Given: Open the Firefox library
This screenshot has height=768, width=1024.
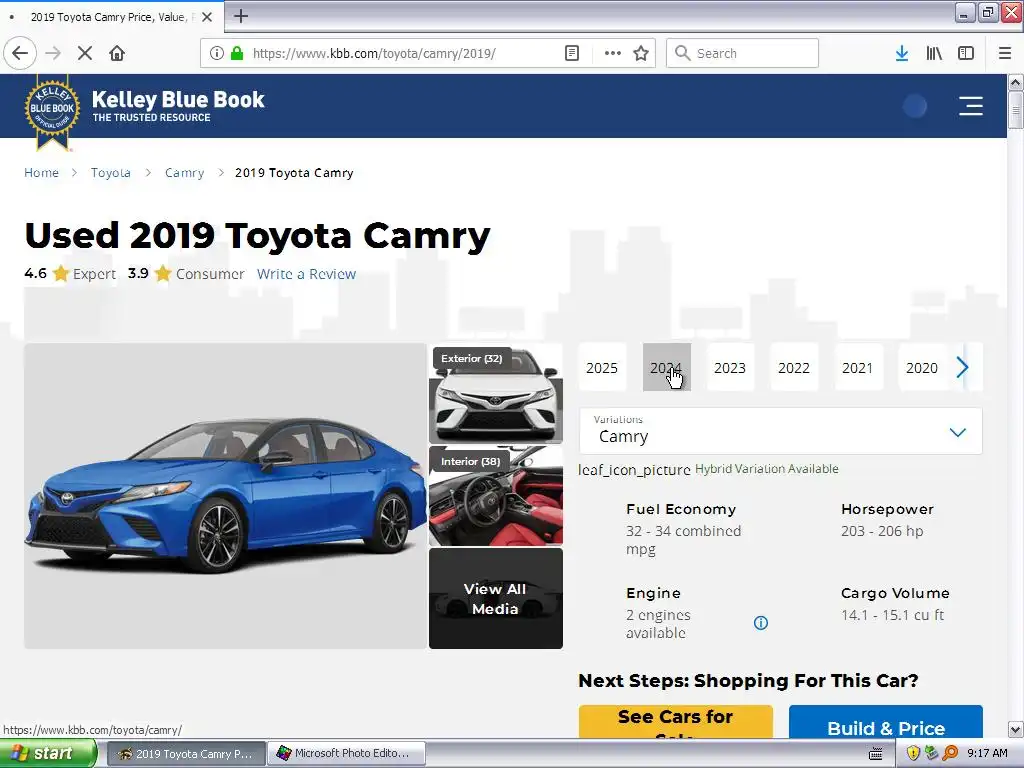Looking at the screenshot, I should pos(934,53).
